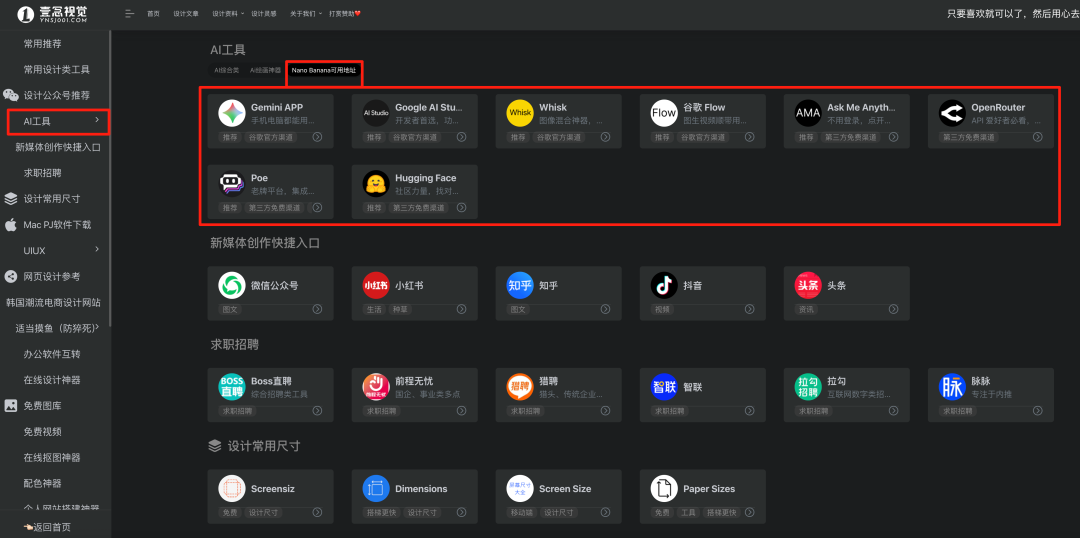This screenshot has width=1080, height=538.
Task: Open the 设计资料 dropdown menu
Action: [x=227, y=14]
